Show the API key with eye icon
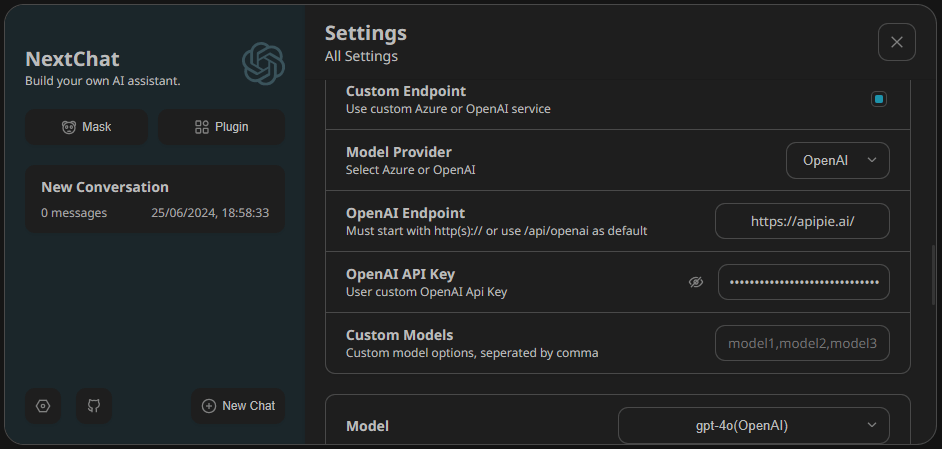The height and width of the screenshot is (449, 942). (696, 282)
